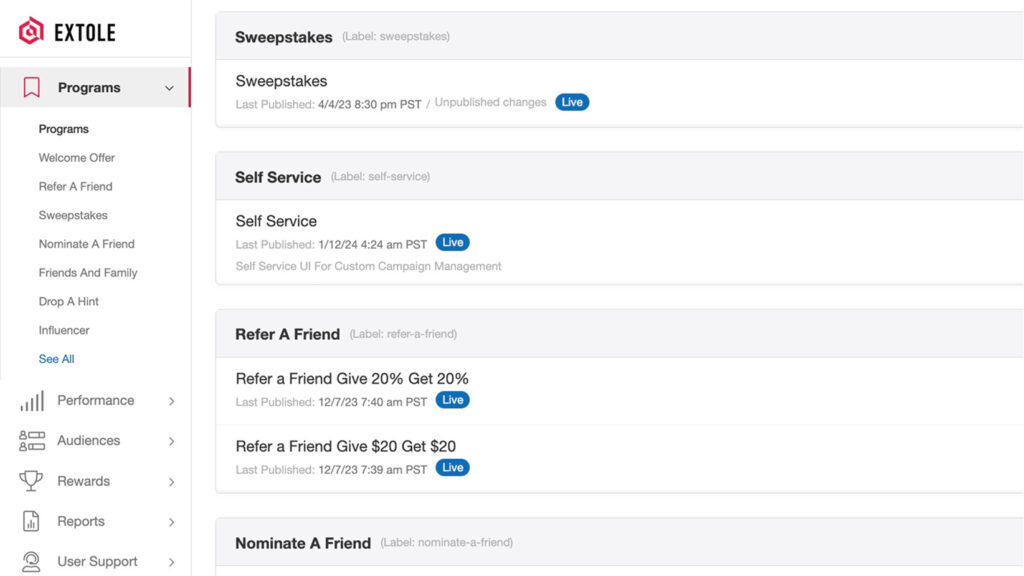Select Nominate A Friend in sidebar
Viewport: 1024px width, 576px height.
click(x=87, y=244)
